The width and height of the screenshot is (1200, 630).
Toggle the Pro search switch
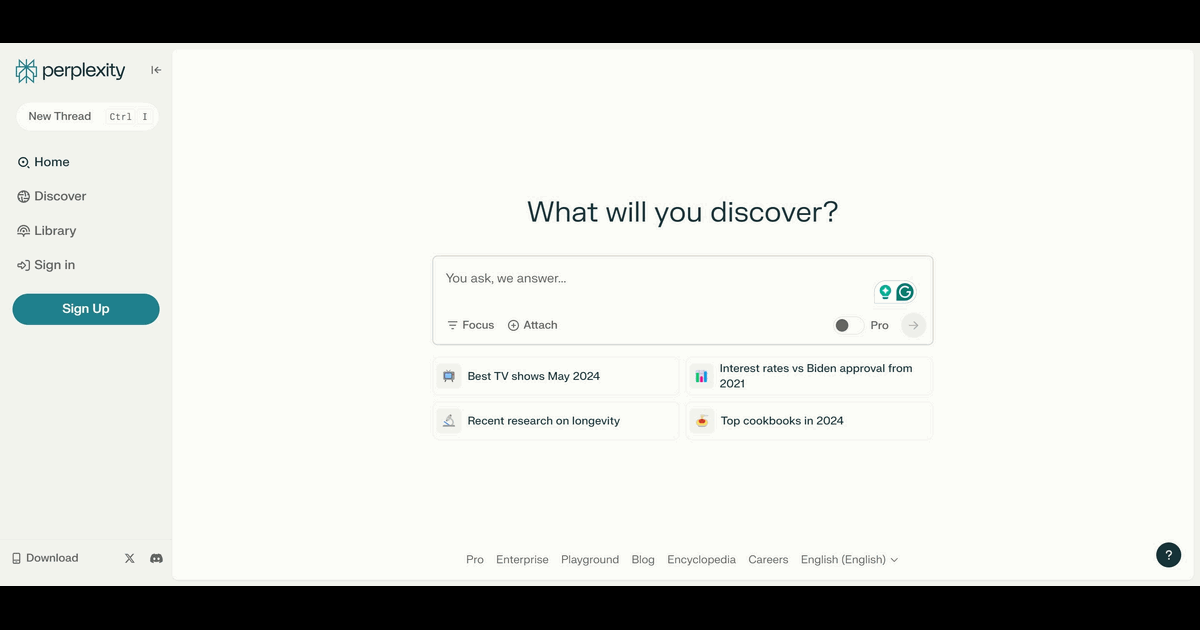pyautogui.click(x=848, y=325)
